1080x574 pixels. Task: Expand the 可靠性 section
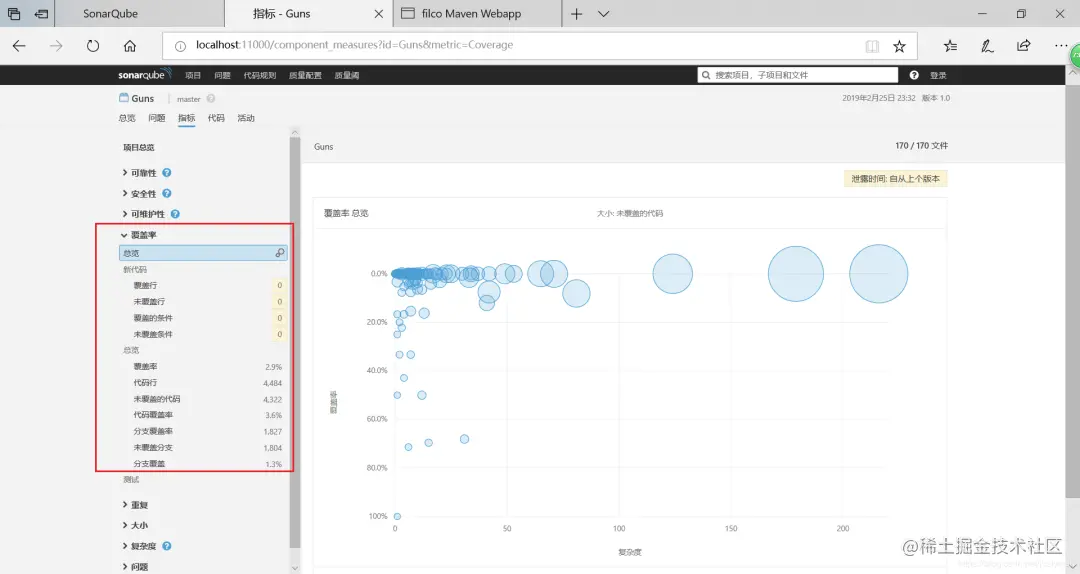[140, 173]
